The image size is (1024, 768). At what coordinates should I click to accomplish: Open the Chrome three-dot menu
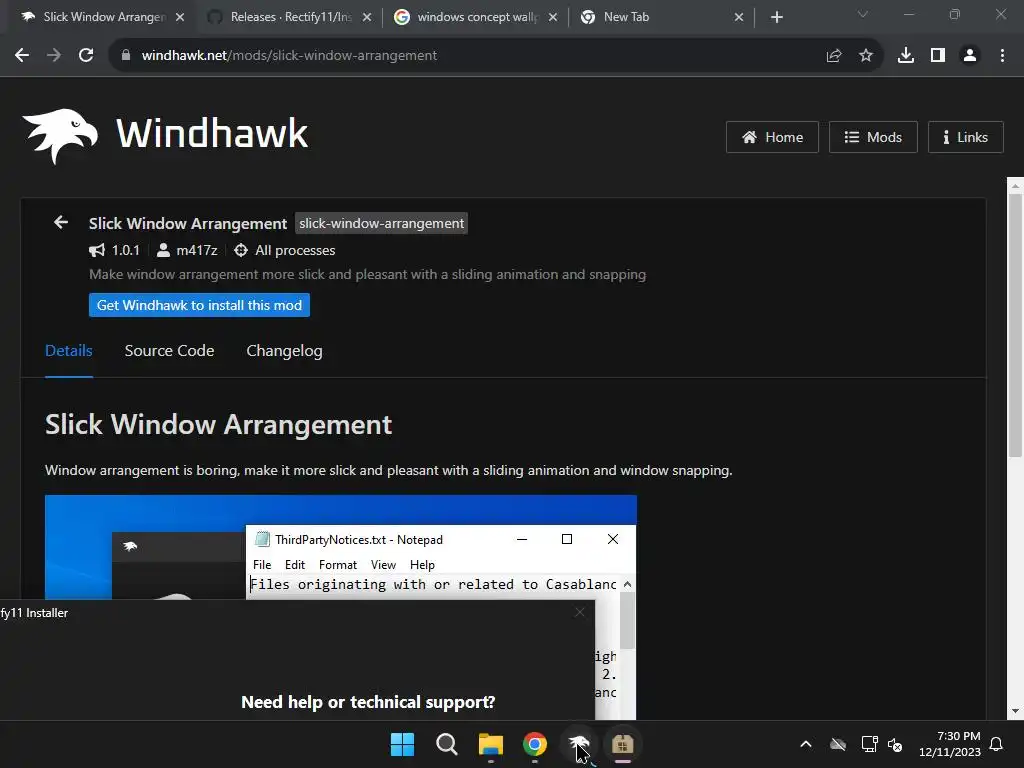(x=1002, y=56)
